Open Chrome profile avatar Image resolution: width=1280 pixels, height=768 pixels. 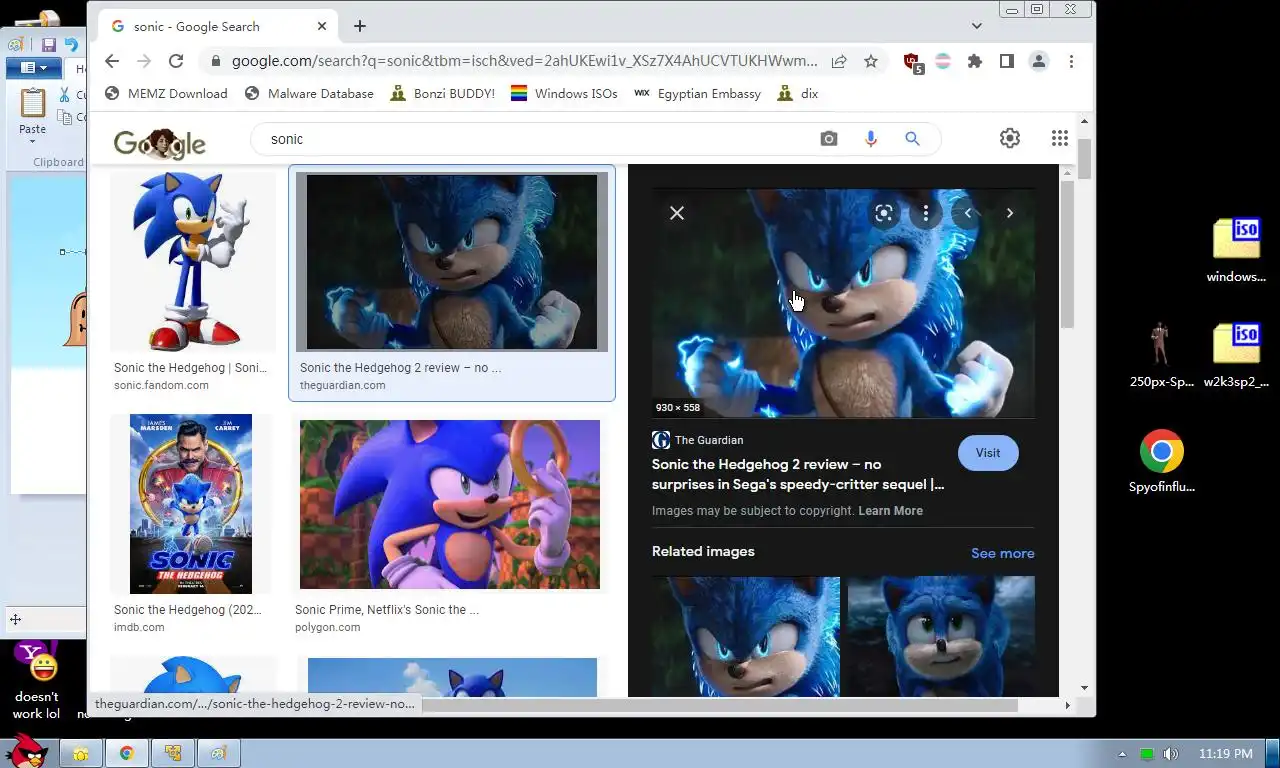[1039, 61]
